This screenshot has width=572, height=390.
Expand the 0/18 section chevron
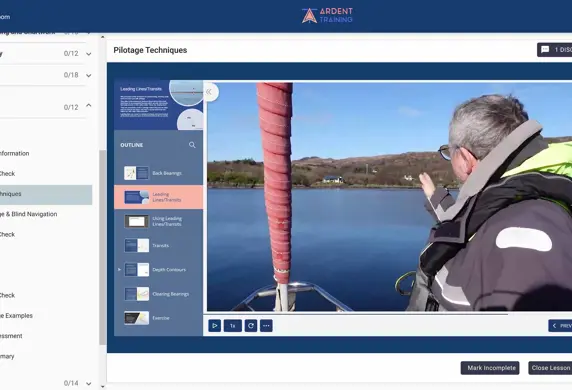pos(89,76)
